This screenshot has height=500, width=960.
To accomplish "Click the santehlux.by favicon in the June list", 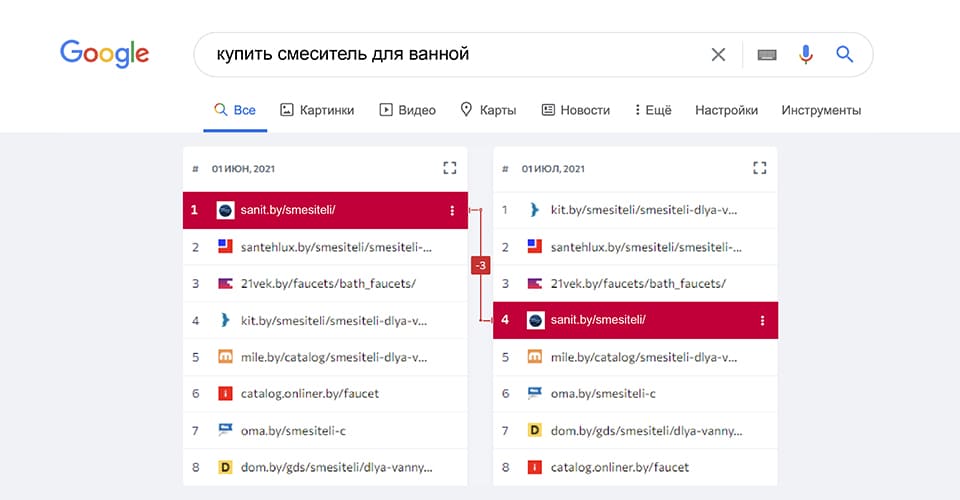I will click(x=225, y=247).
